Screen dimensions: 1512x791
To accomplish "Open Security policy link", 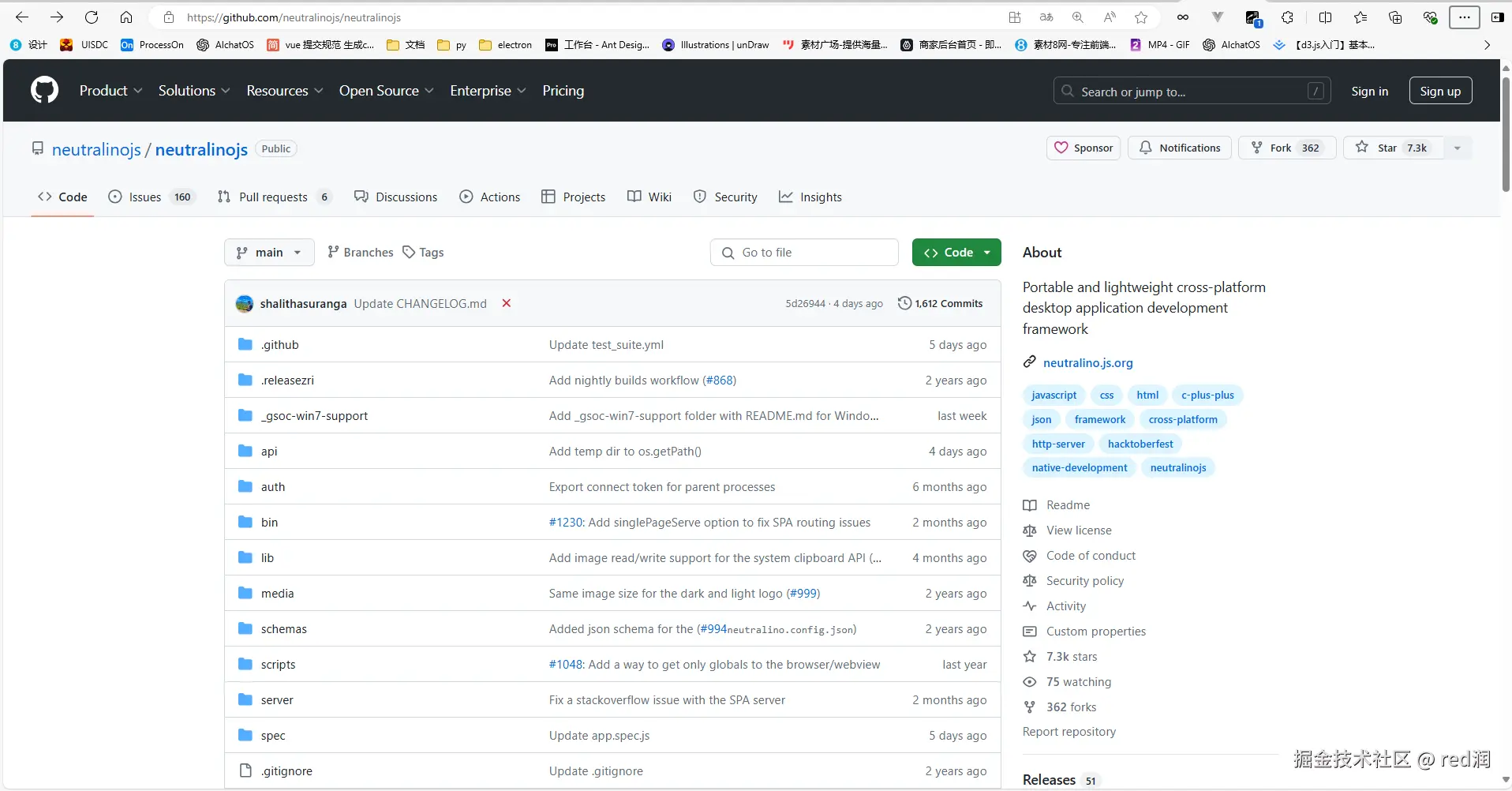I will tap(1084, 581).
